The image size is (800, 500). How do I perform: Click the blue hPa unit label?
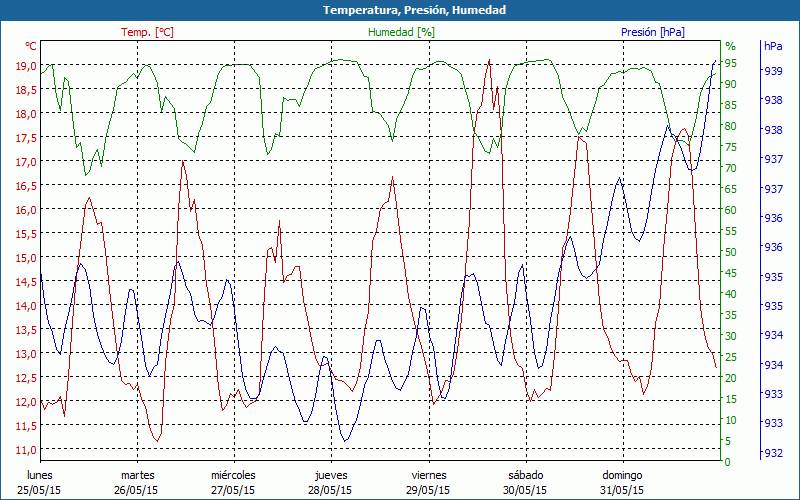click(x=773, y=46)
